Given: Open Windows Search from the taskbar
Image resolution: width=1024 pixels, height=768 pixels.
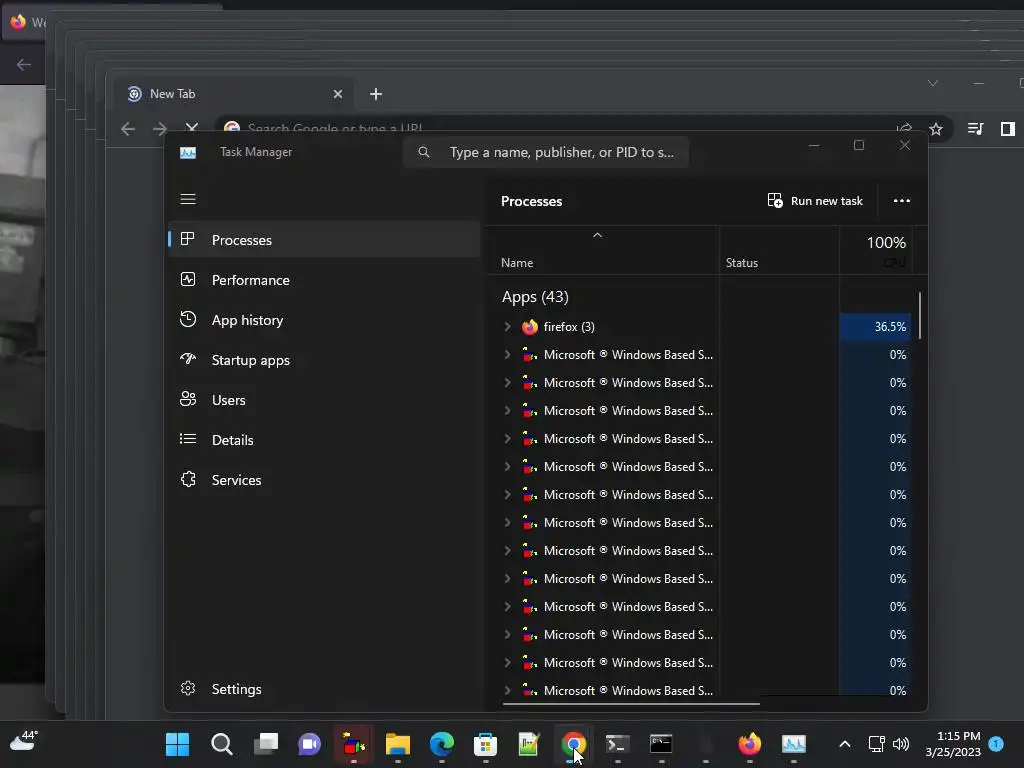Looking at the screenshot, I should [x=221, y=744].
